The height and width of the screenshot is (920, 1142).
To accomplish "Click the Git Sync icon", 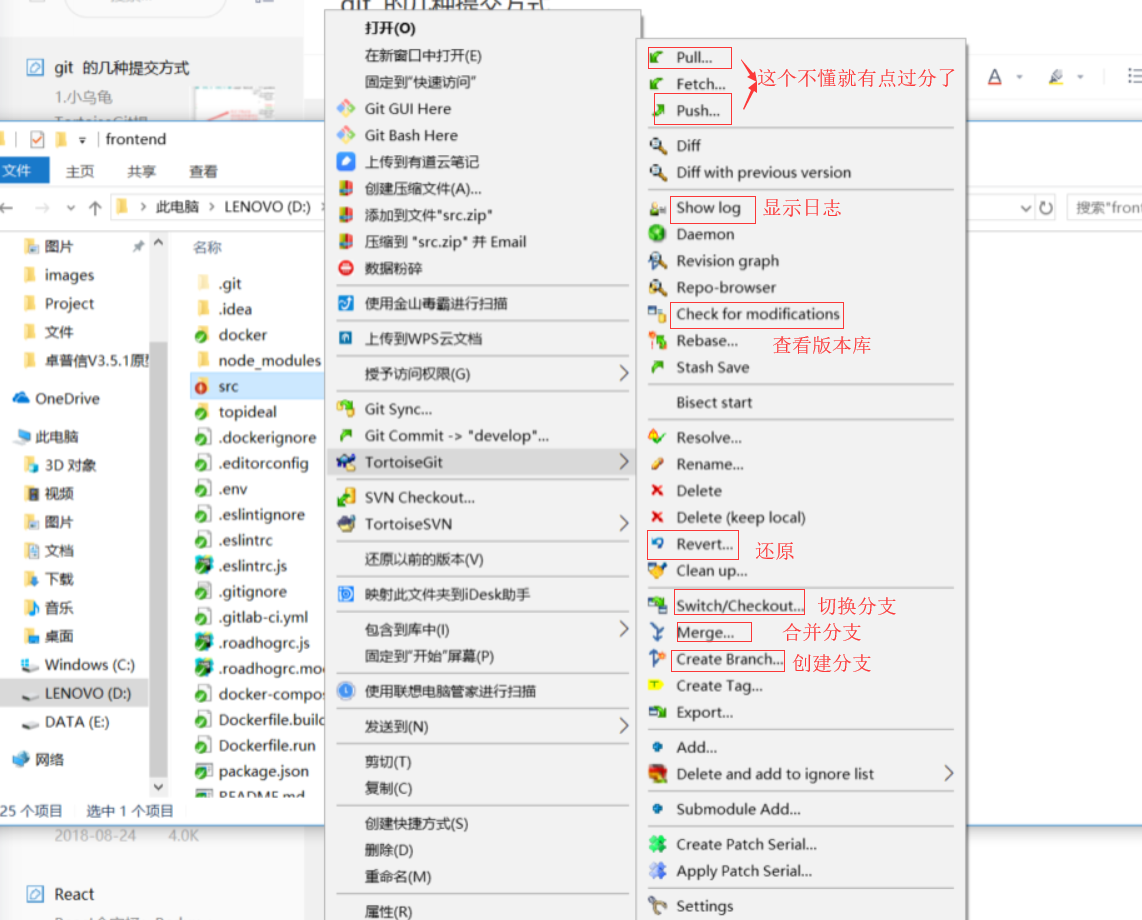I will click(x=346, y=409).
